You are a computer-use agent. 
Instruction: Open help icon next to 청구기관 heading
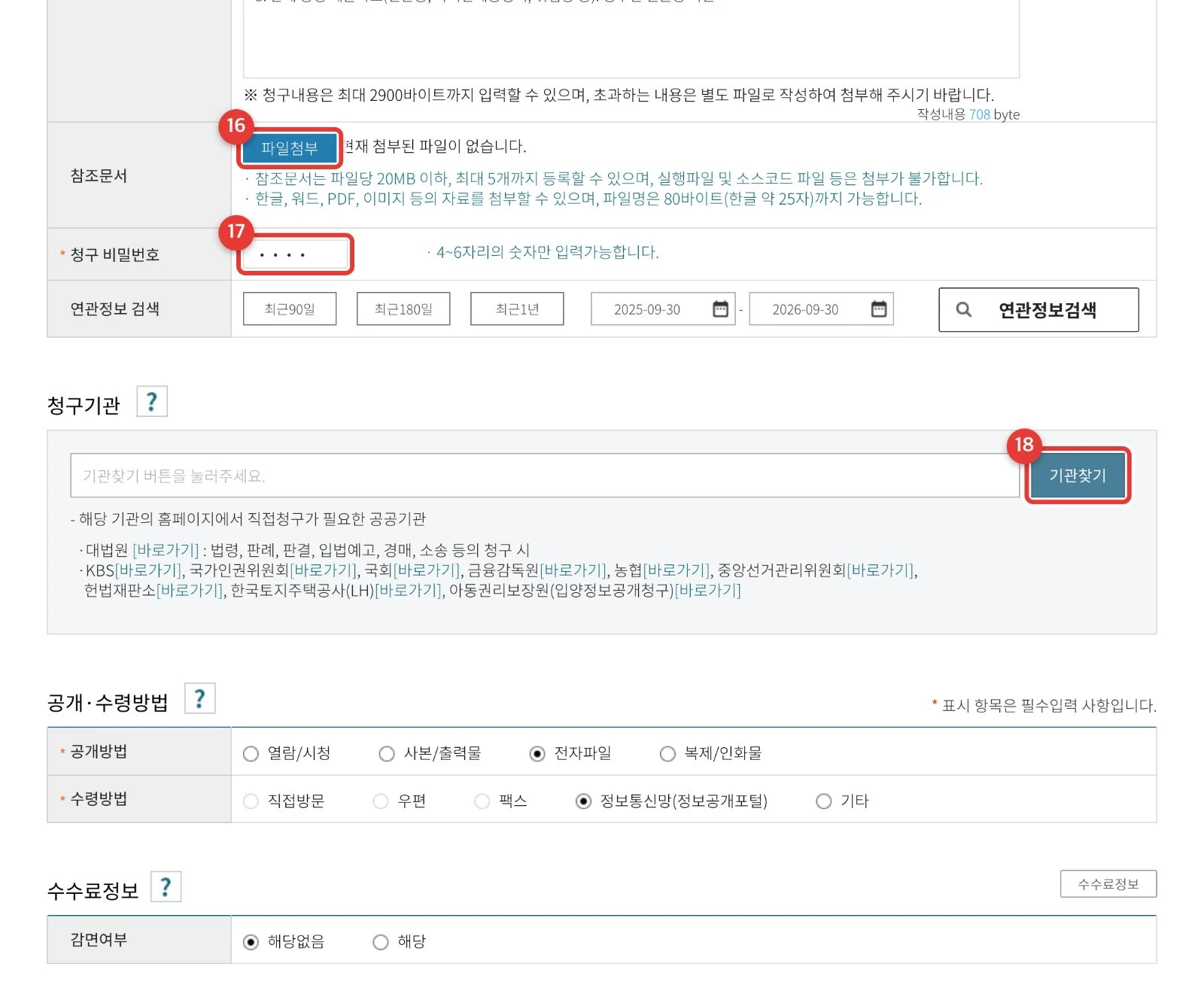click(x=152, y=402)
